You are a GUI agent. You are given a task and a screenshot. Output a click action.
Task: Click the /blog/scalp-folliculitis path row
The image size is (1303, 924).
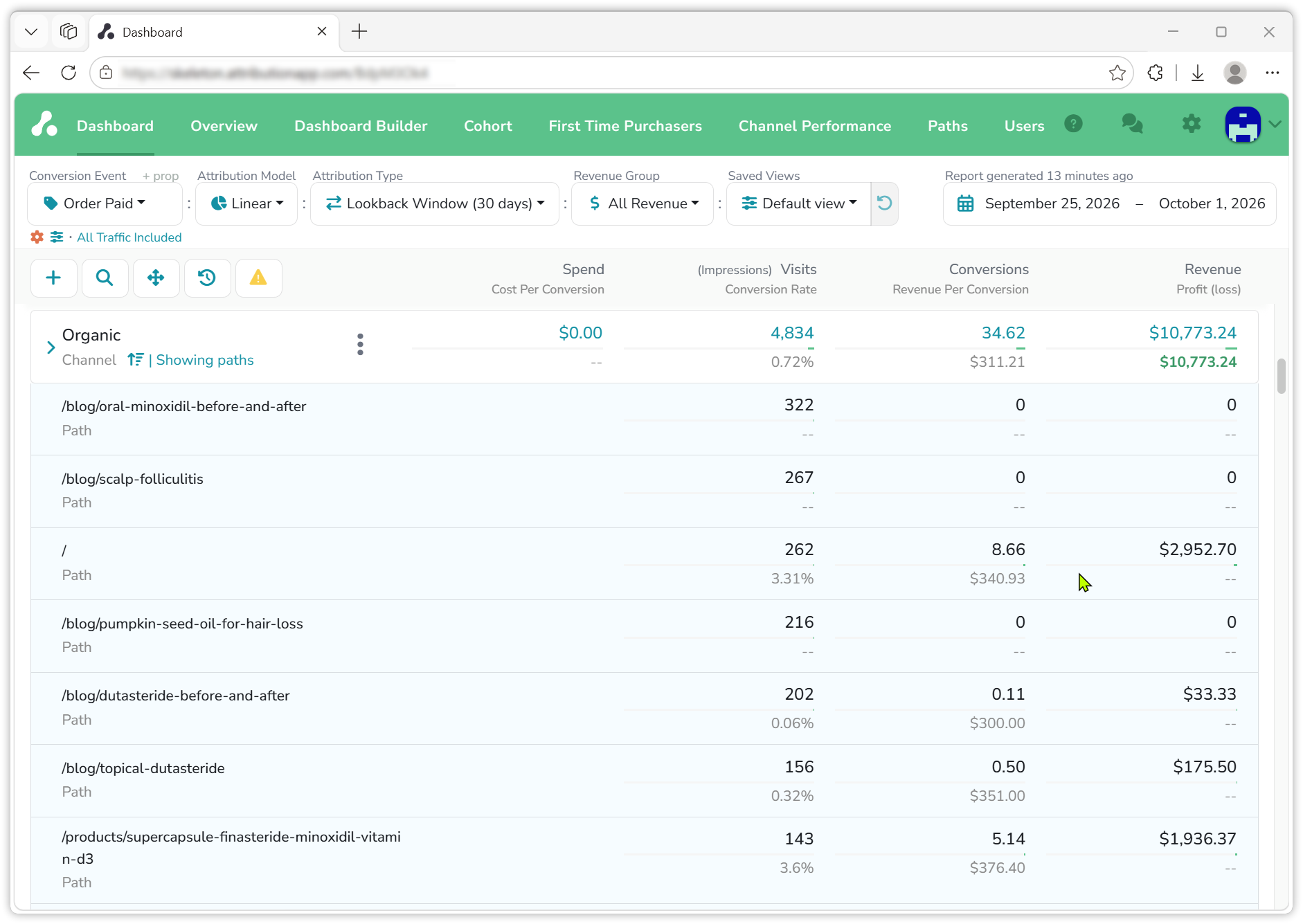click(645, 491)
